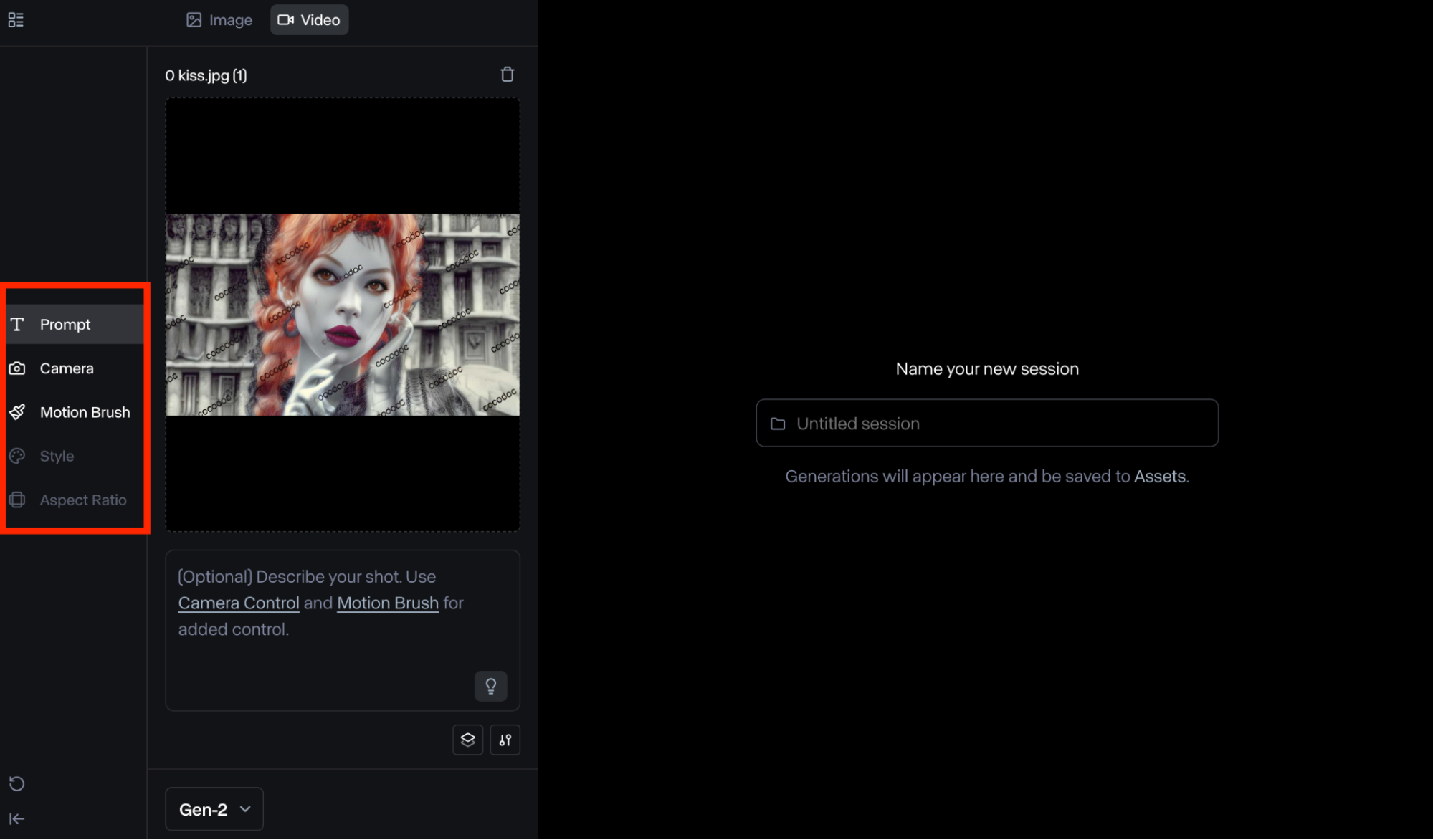Screen dimensions: 1433x840
Task: Select the Prompt sidebar item
Action: click(x=75, y=324)
